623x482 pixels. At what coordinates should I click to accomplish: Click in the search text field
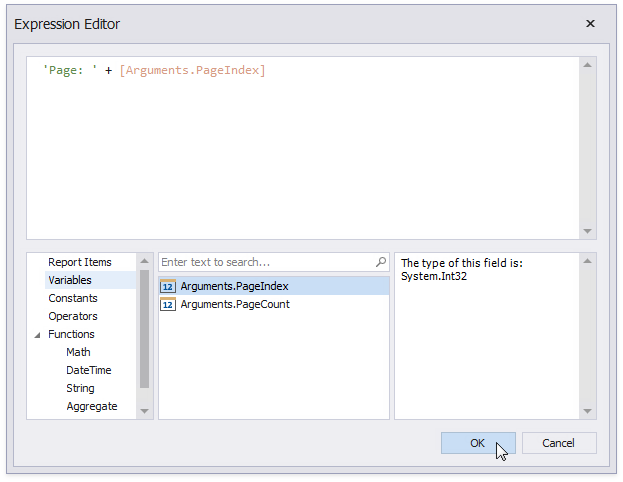265,262
